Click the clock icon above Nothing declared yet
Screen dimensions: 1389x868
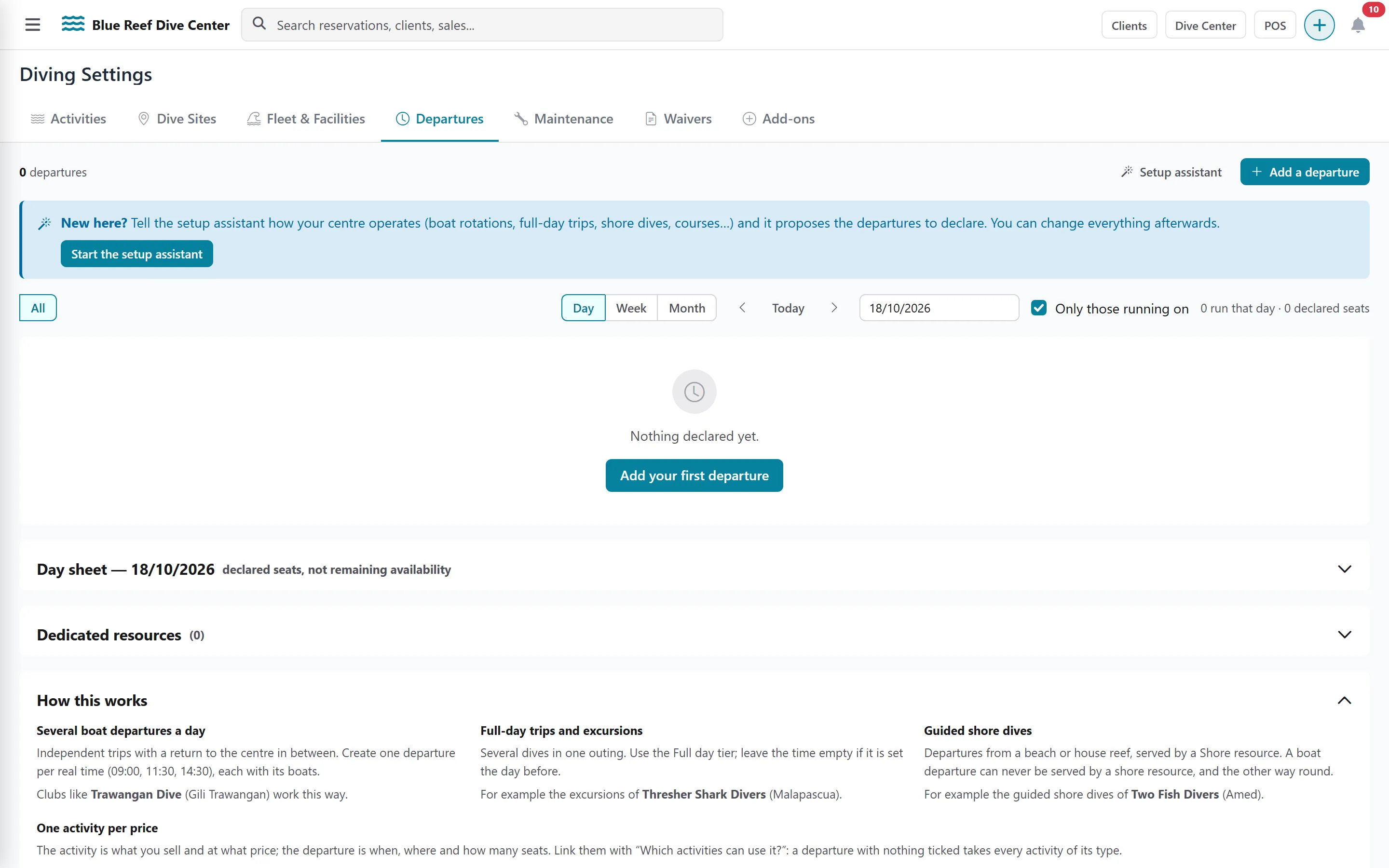point(694,392)
